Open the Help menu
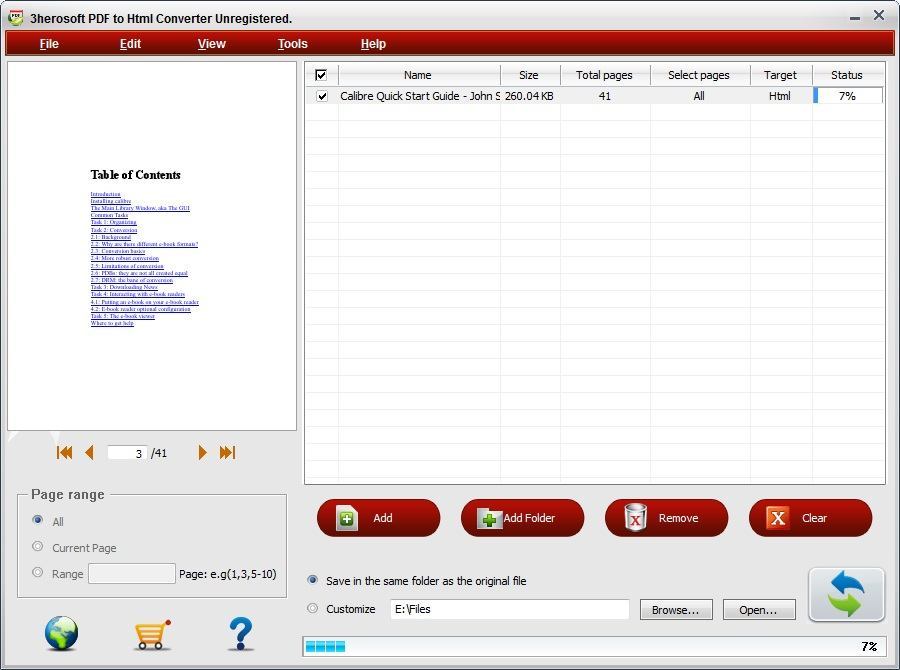This screenshot has height=670, width=900. [x=373, y=44]
